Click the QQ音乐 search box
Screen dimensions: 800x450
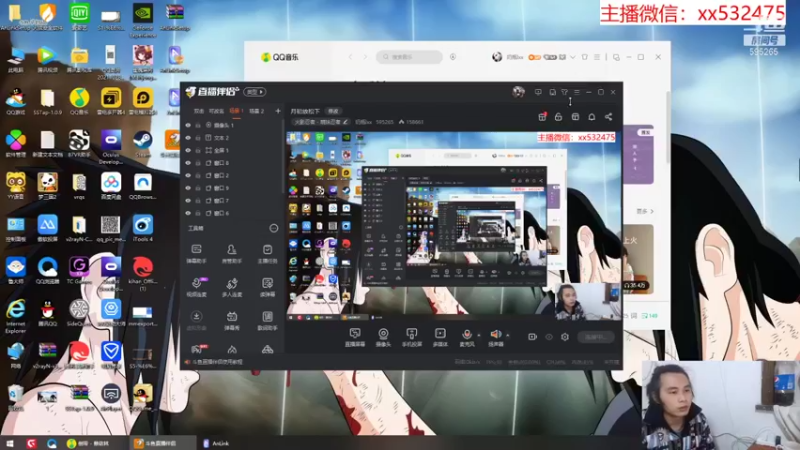pos(409,57)
